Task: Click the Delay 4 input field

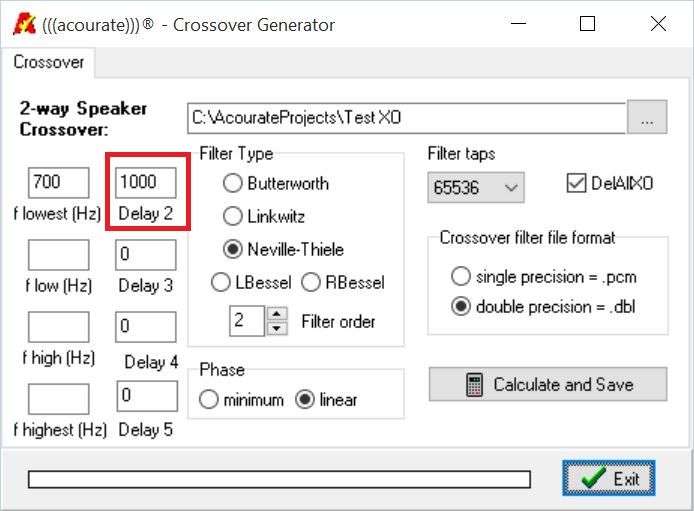Action: [x=146, y=327]
